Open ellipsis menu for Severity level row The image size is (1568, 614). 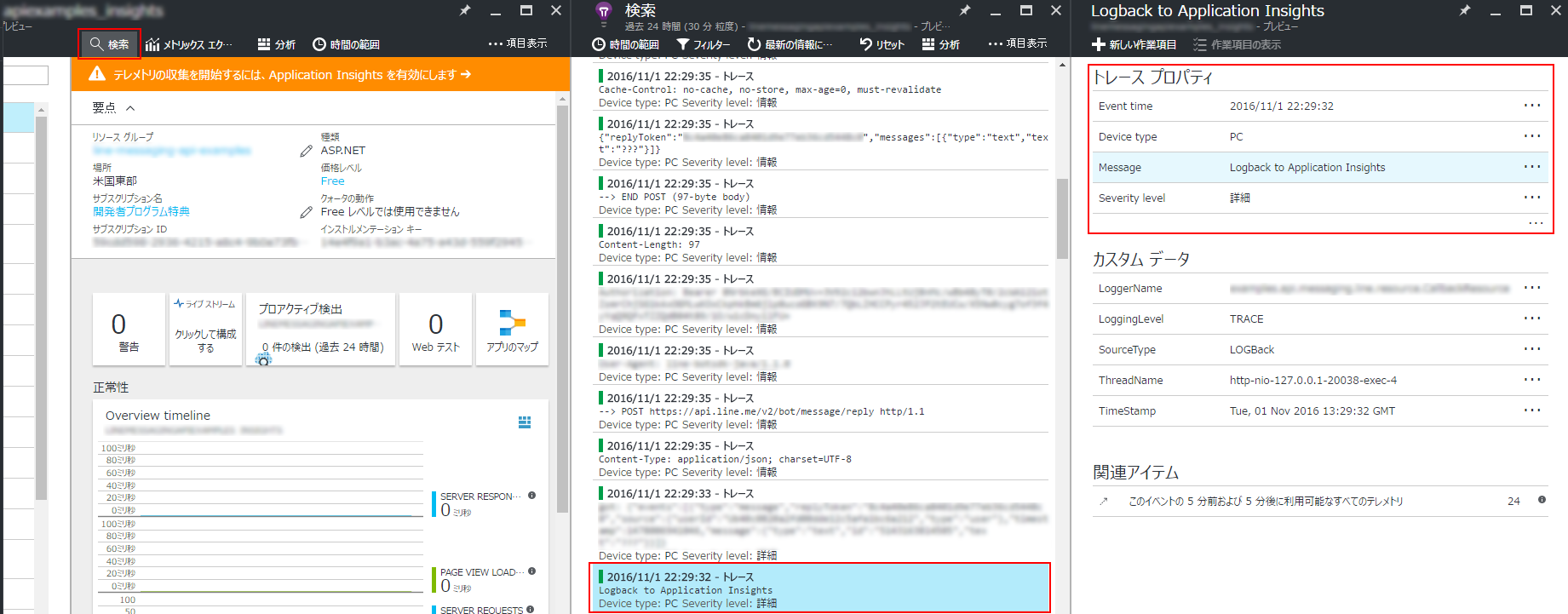1532,198
